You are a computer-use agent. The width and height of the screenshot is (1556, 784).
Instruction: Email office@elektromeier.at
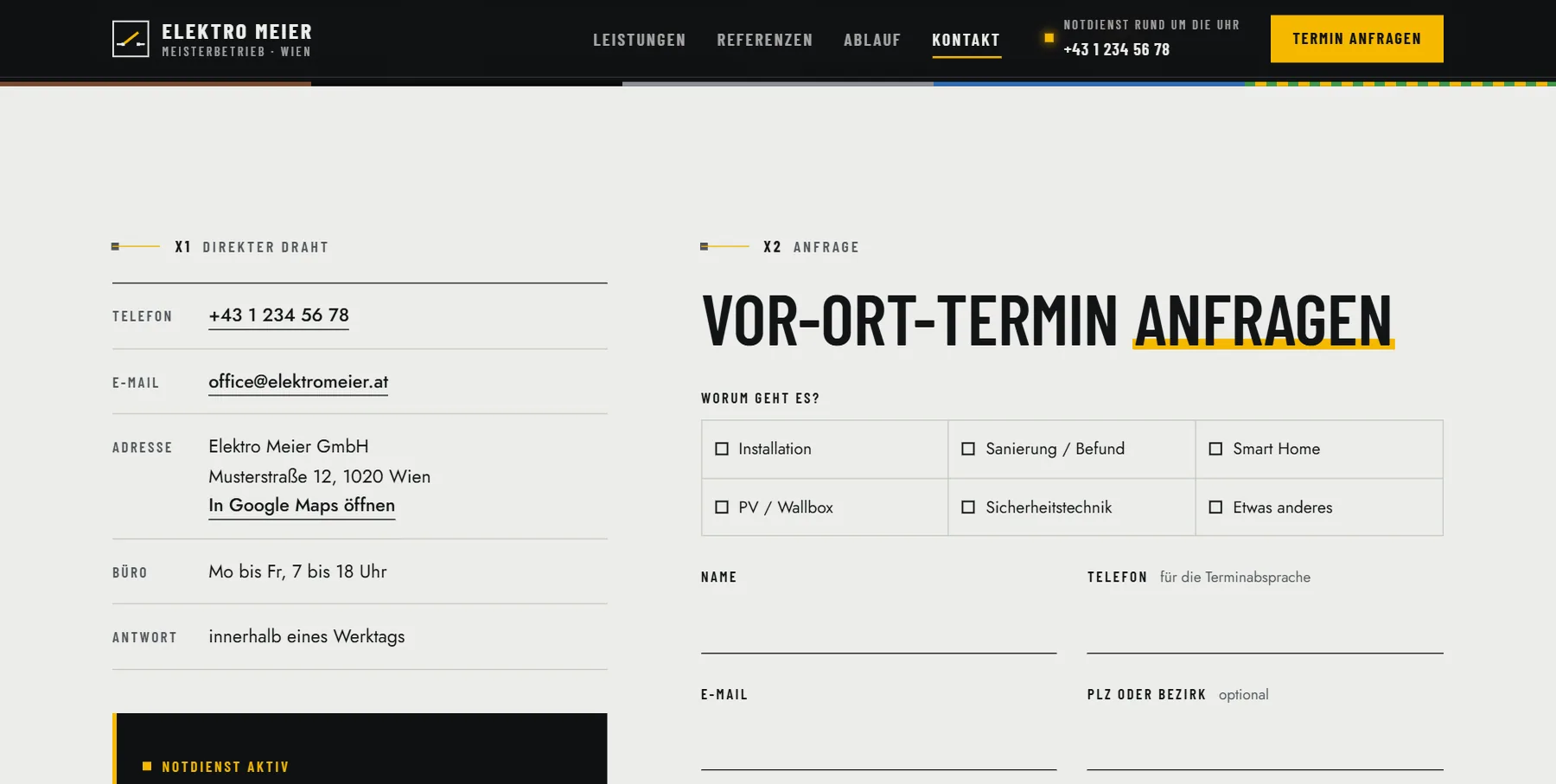tap(298, 382)
